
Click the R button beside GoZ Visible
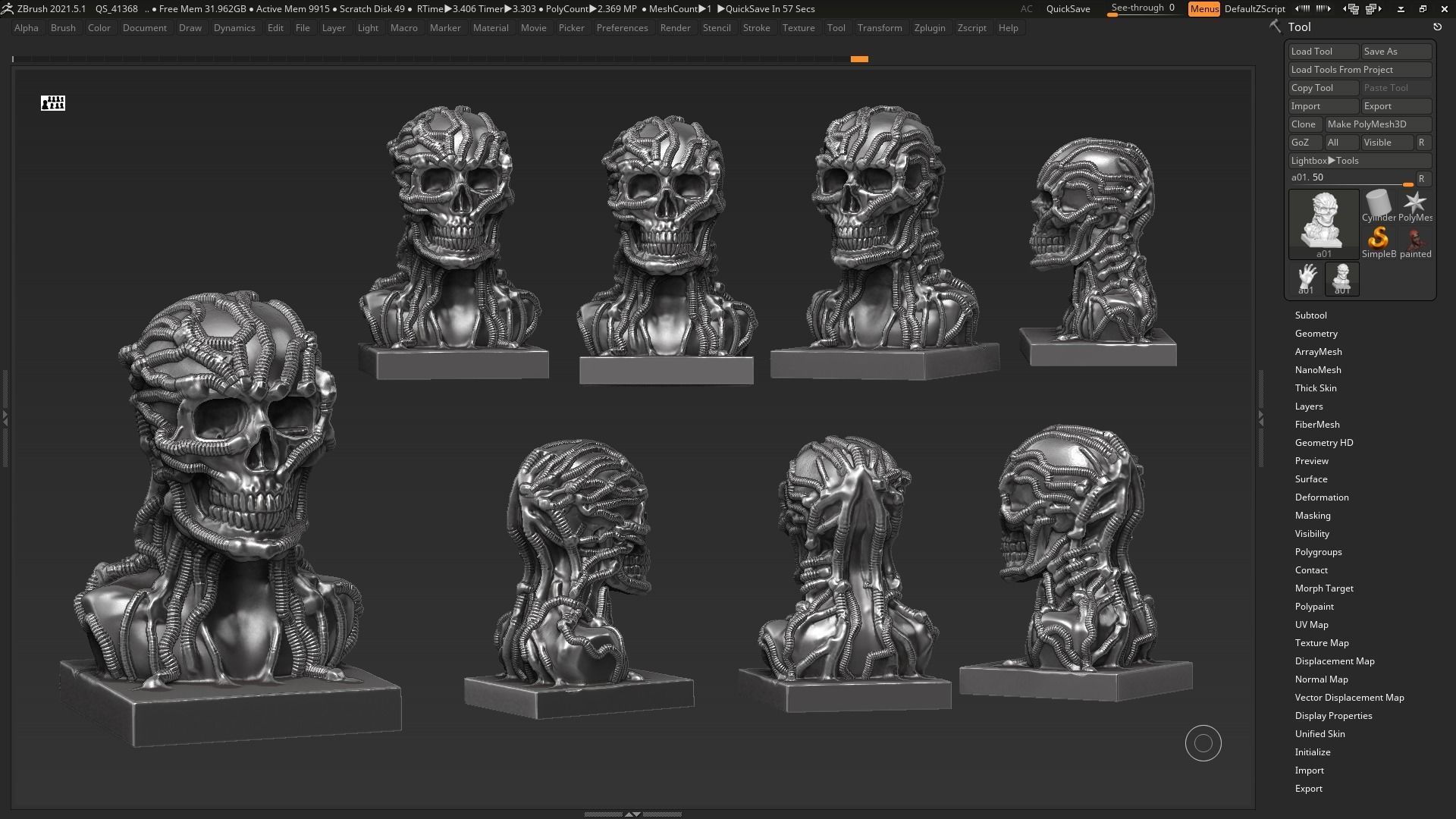click(x=1423, y=143)
